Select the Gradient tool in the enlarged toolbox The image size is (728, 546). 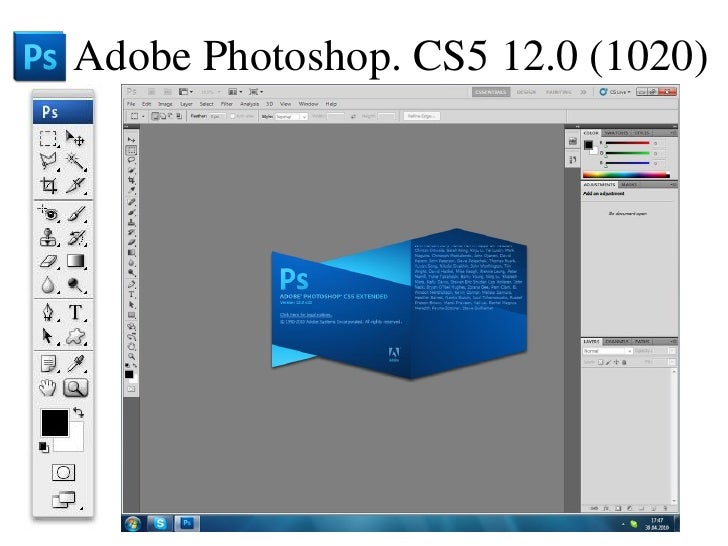coord(76,261)
